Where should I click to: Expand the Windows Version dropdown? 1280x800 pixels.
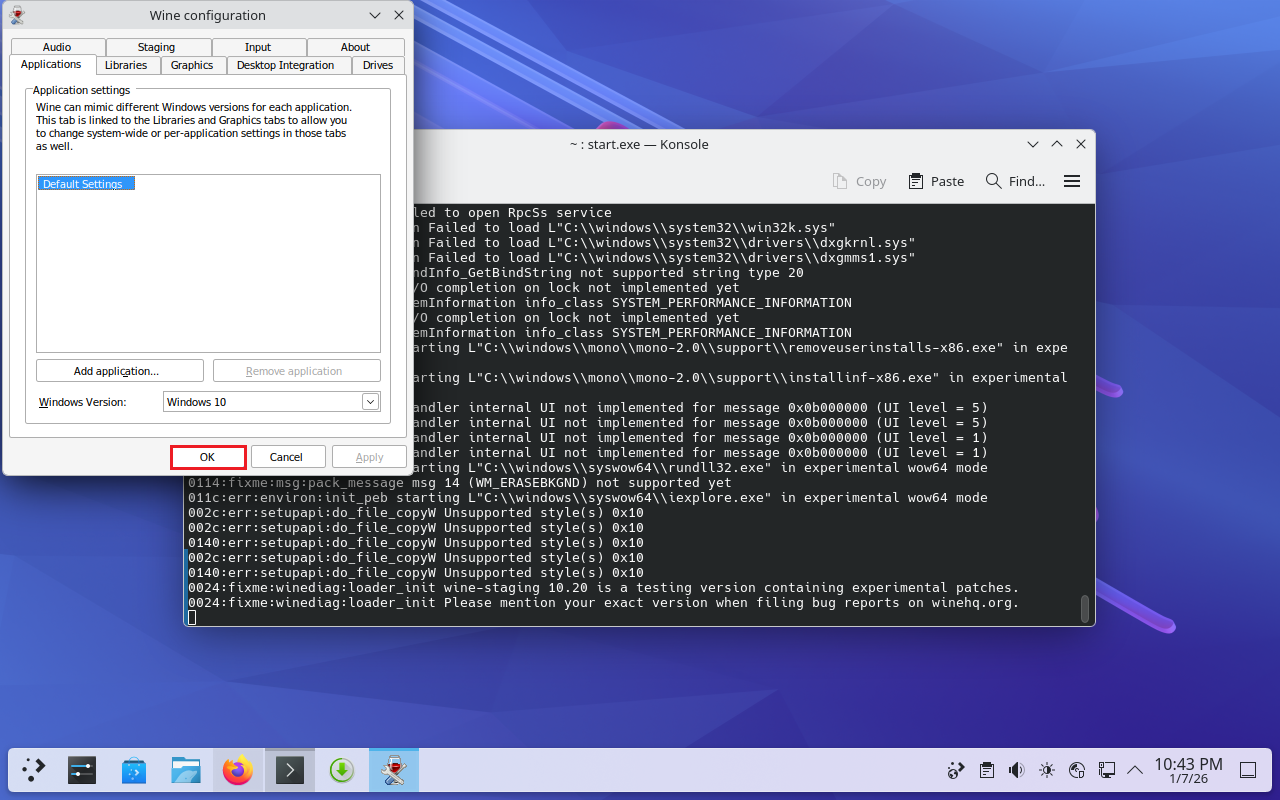[370, 402]
